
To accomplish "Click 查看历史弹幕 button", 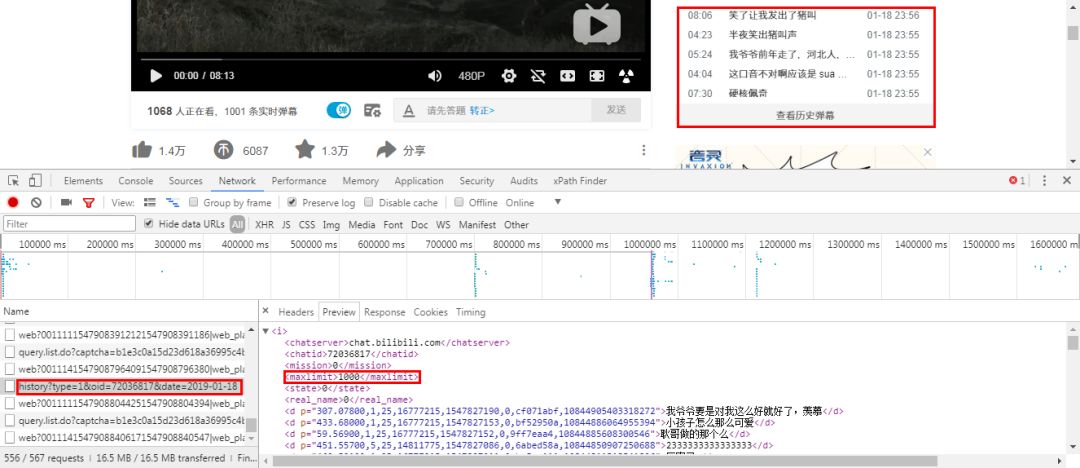I will 805,115.
